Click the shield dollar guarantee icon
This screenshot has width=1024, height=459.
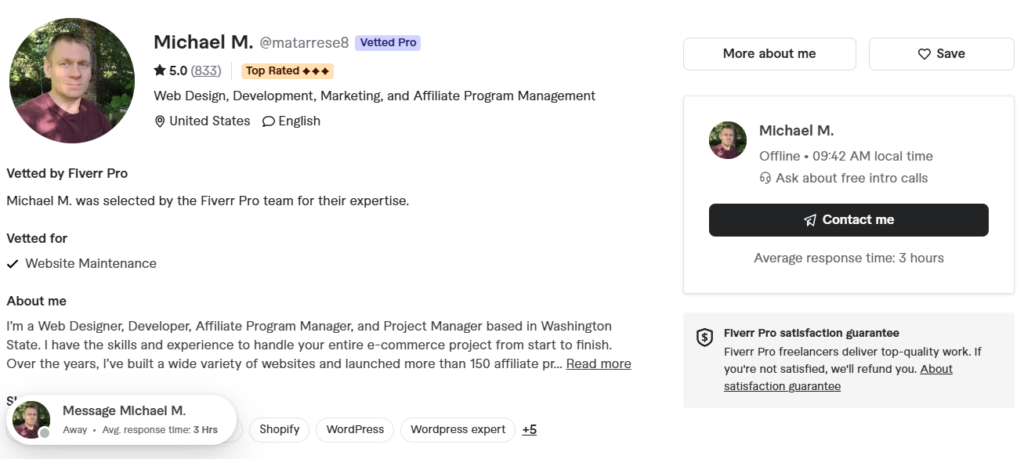point(704,338)
